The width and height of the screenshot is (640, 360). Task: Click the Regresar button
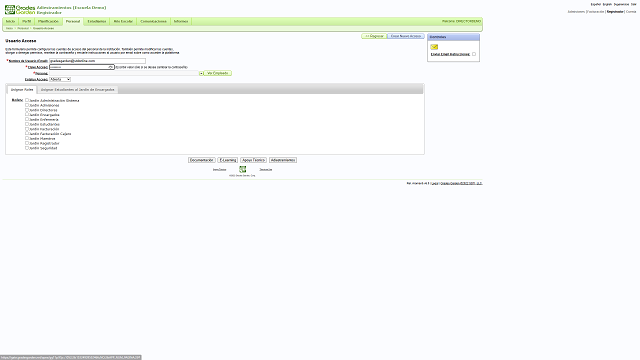point(374,36)
